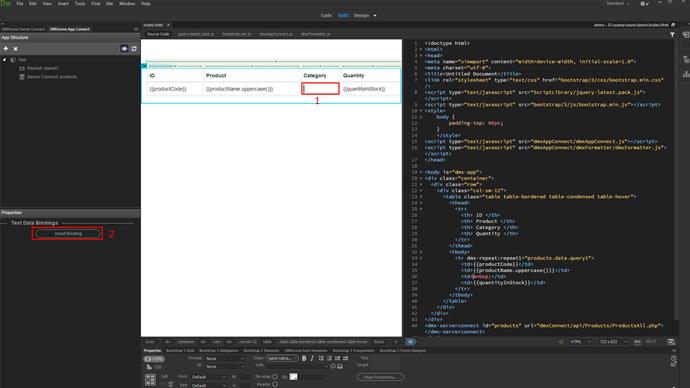
Task: Switch to HTML properties mode
Action: point(154,359)
